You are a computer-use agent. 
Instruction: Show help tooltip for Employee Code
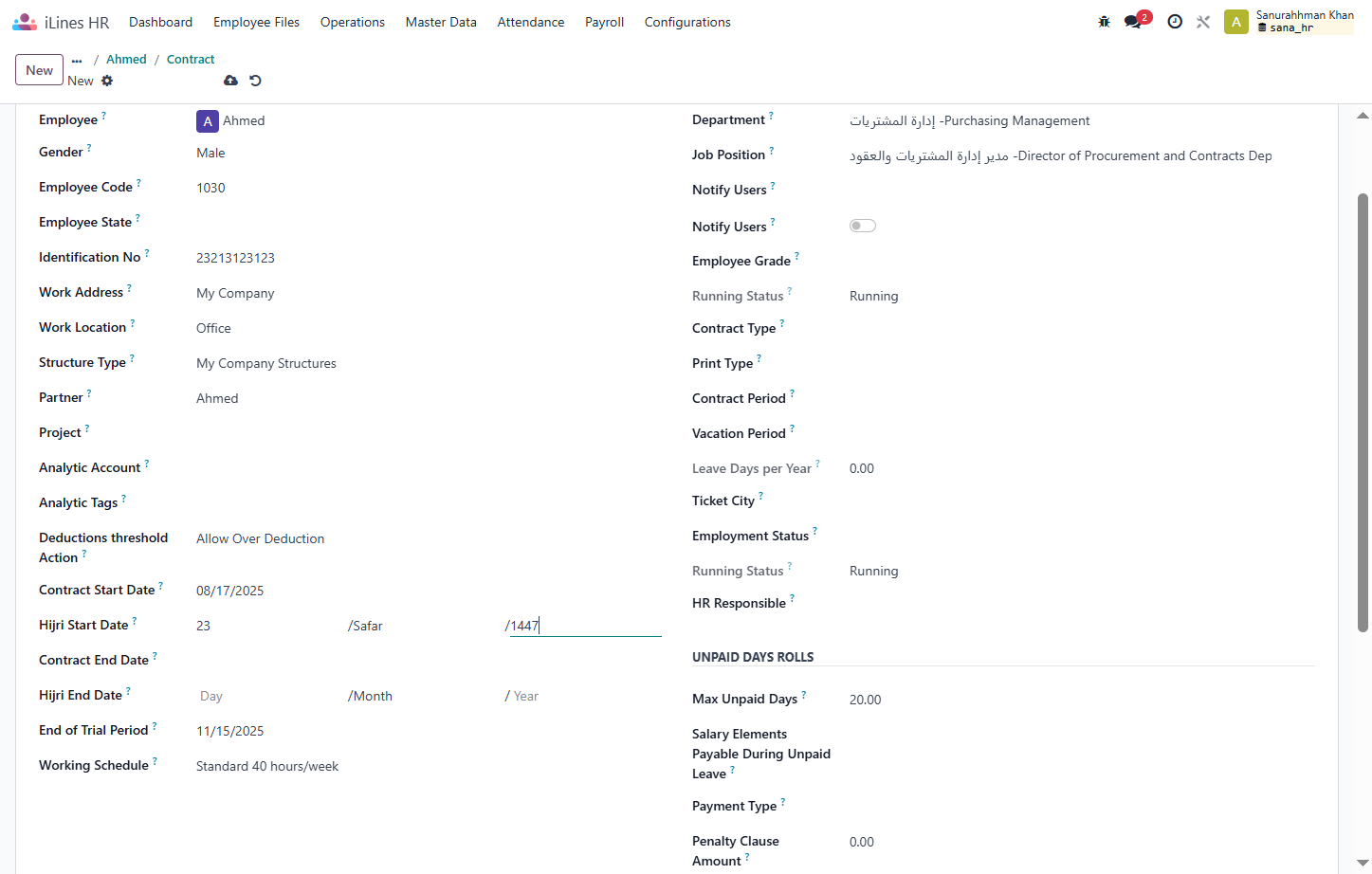[138, 182]
